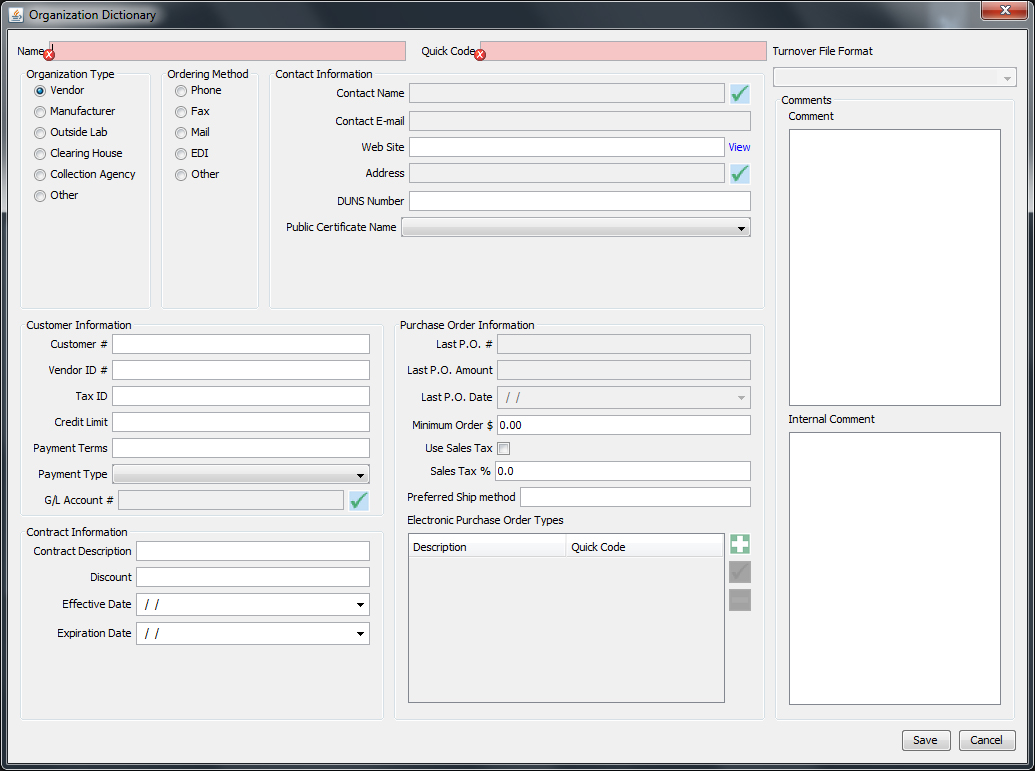Click the View link next to Web Site
This screenshot has width=1035, height=771.
[x=739, y=147]
